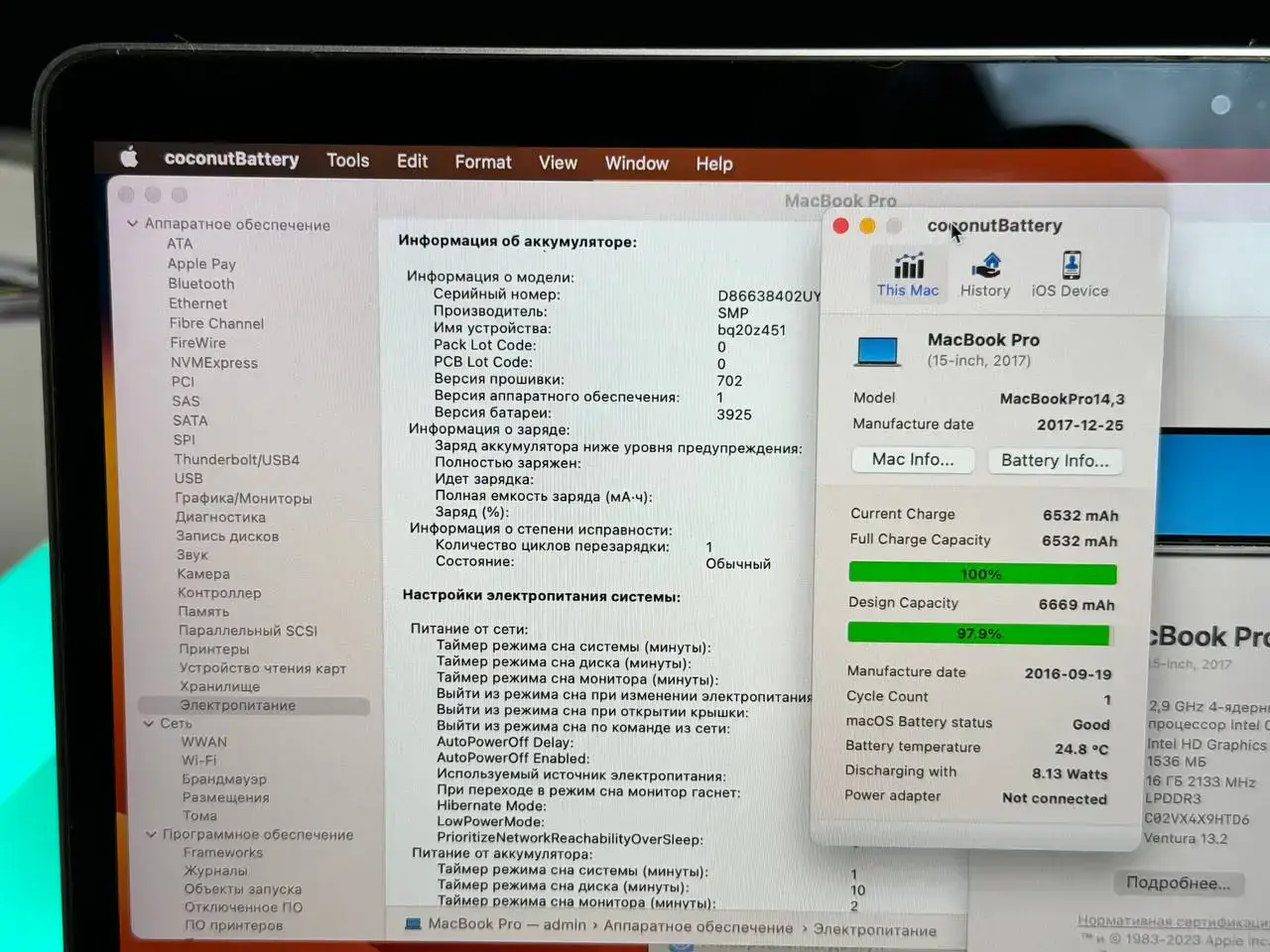Click serial number D86638402UY value

(x=769, y=296)
